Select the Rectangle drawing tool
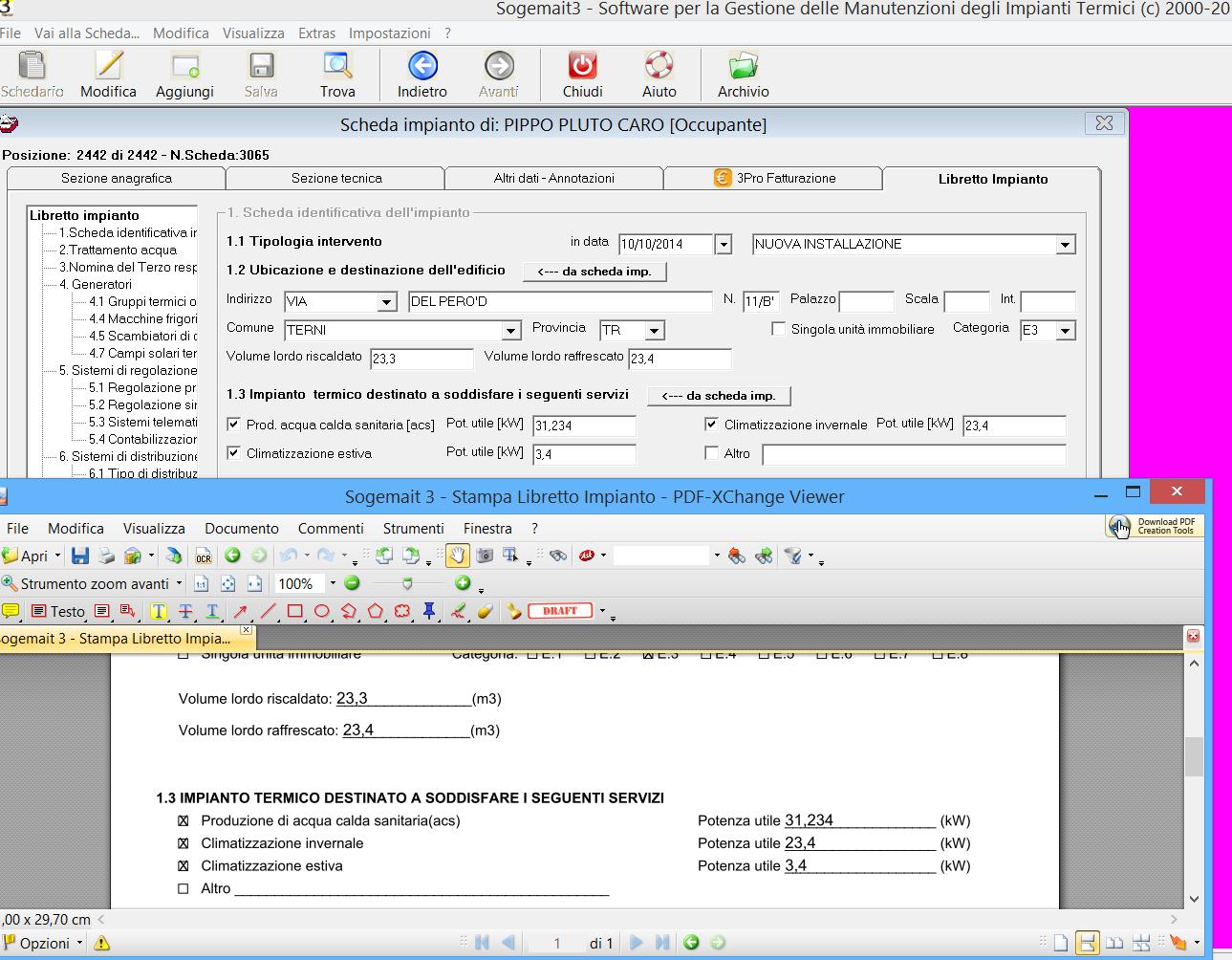 294,611
